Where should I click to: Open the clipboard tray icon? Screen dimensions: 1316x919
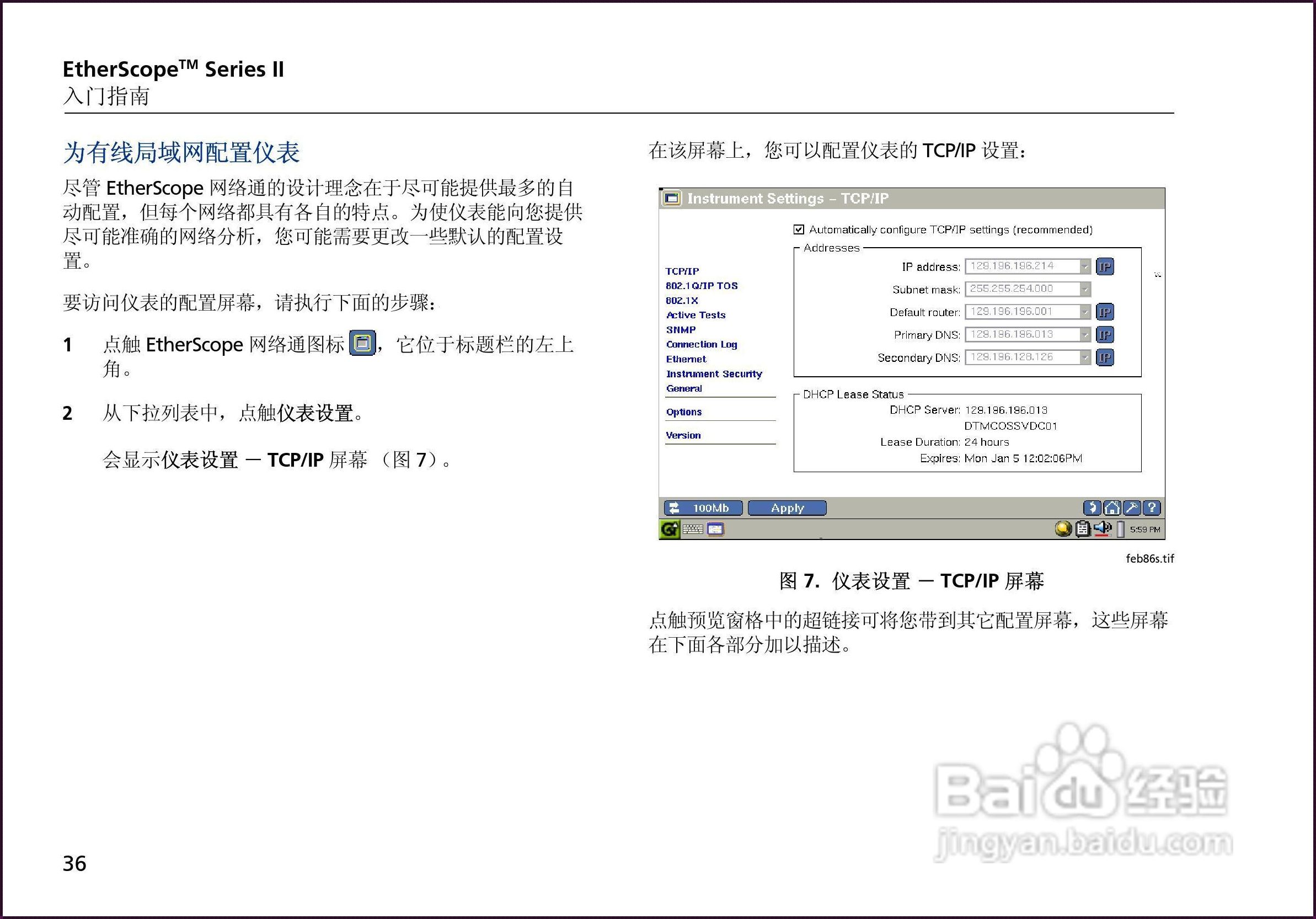pos(1082,528)
